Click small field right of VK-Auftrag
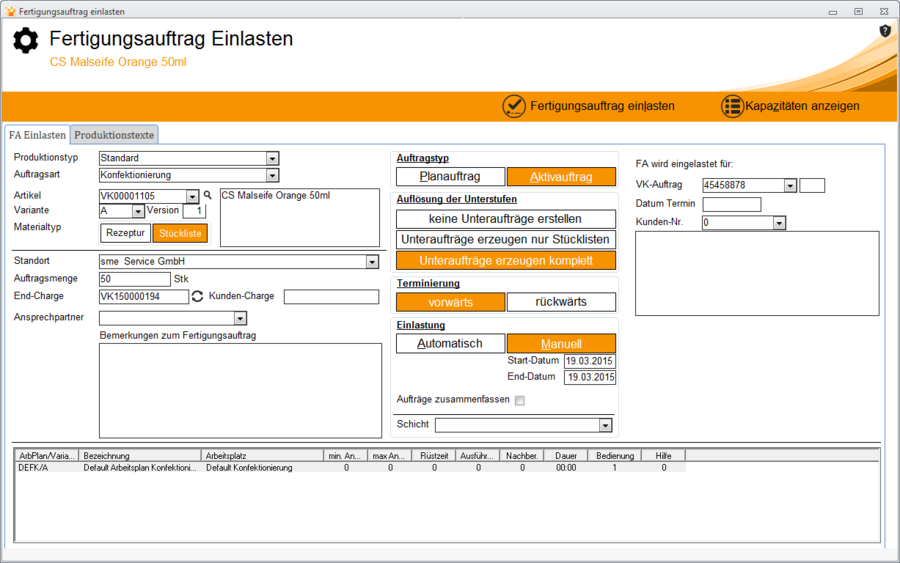Viewport: 900px width, 563px height. click(812, 185)
